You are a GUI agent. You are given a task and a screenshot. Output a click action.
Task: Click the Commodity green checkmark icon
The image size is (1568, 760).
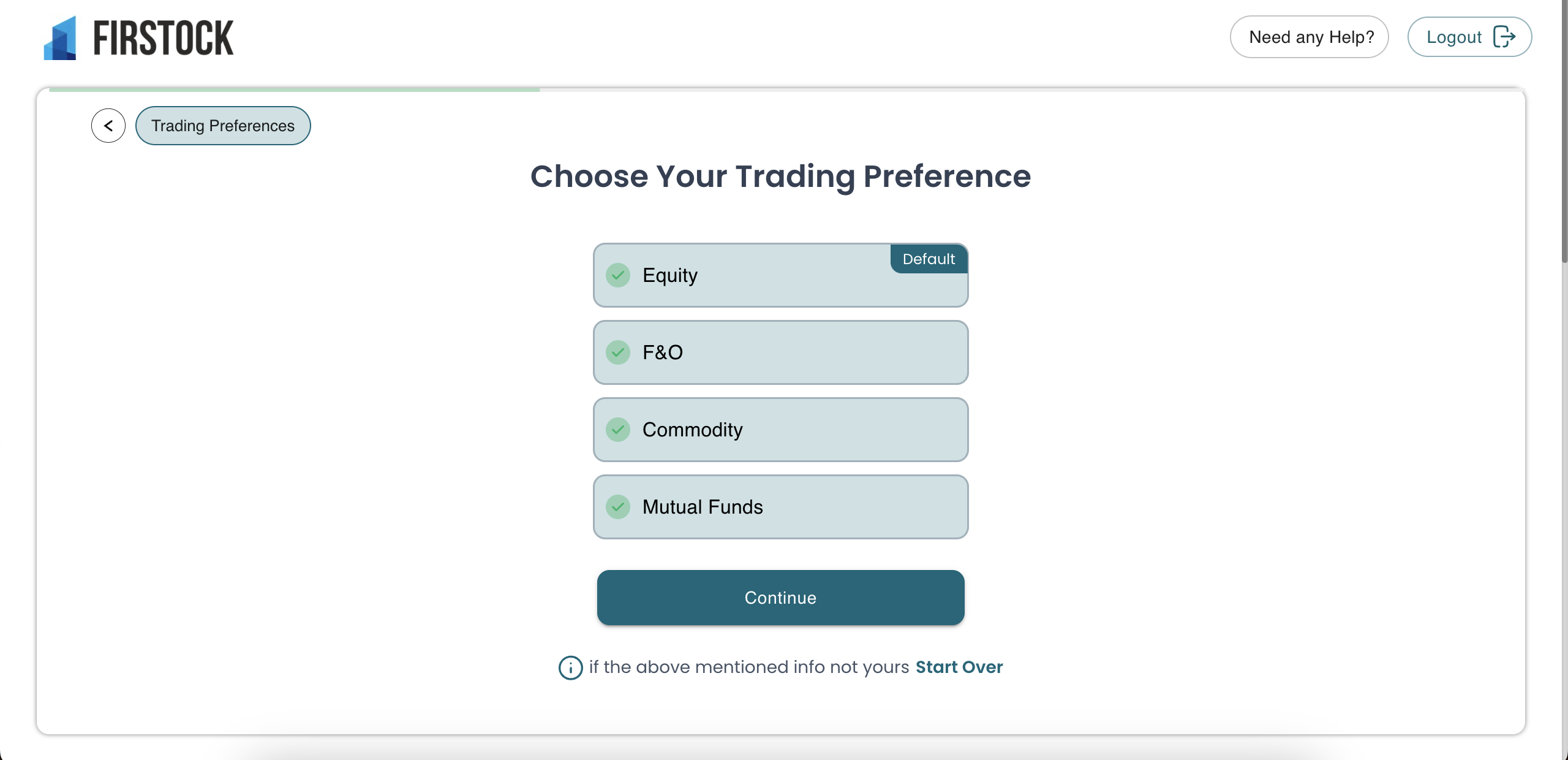point(618,430)
